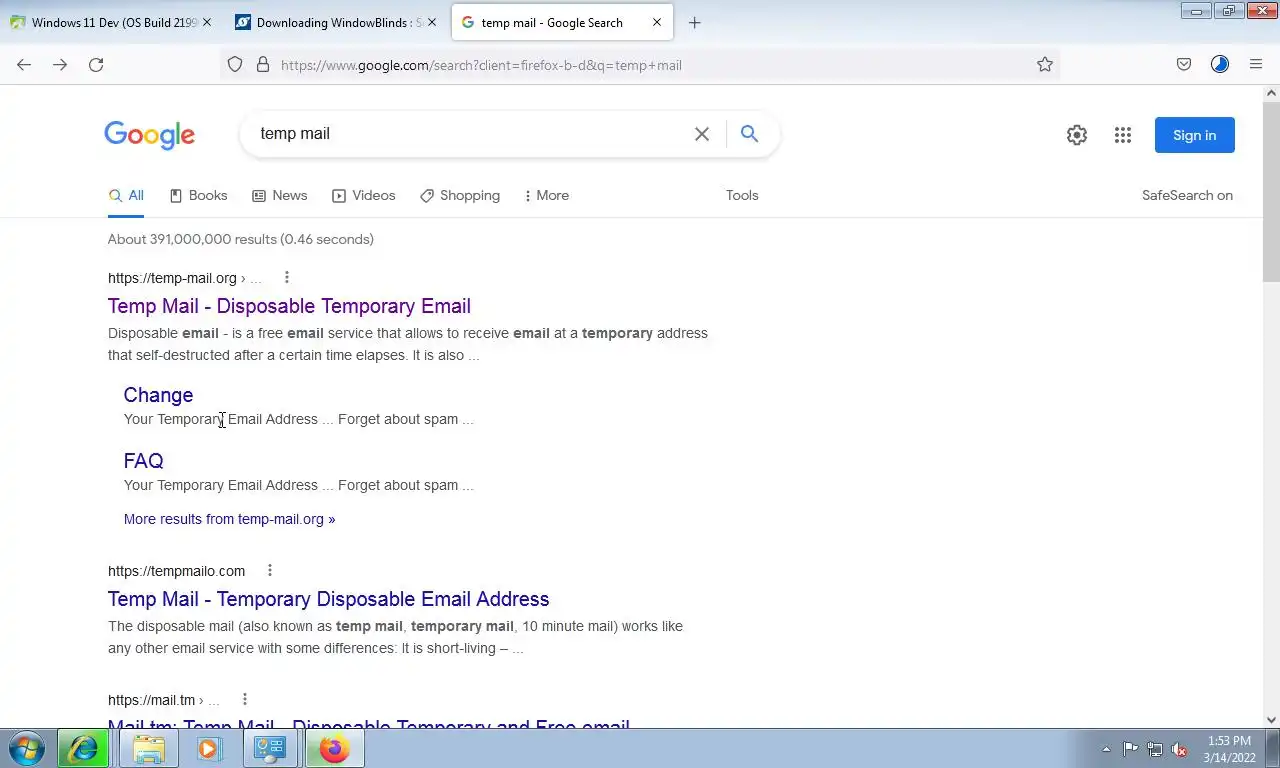Close the Downloading WindowBlinds tab

click(432, 22)
